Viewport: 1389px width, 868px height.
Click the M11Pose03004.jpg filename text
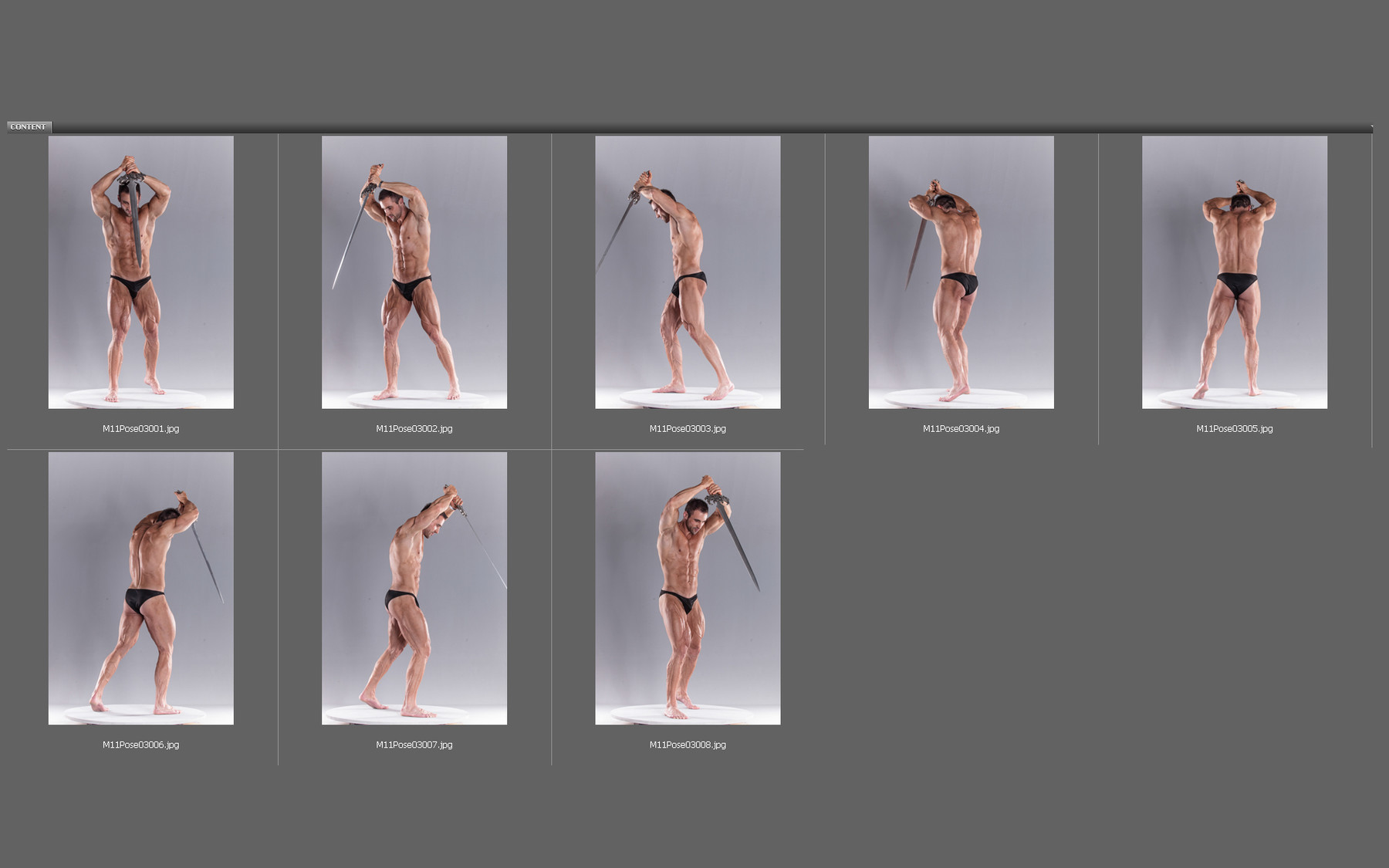tap(961, 430)
